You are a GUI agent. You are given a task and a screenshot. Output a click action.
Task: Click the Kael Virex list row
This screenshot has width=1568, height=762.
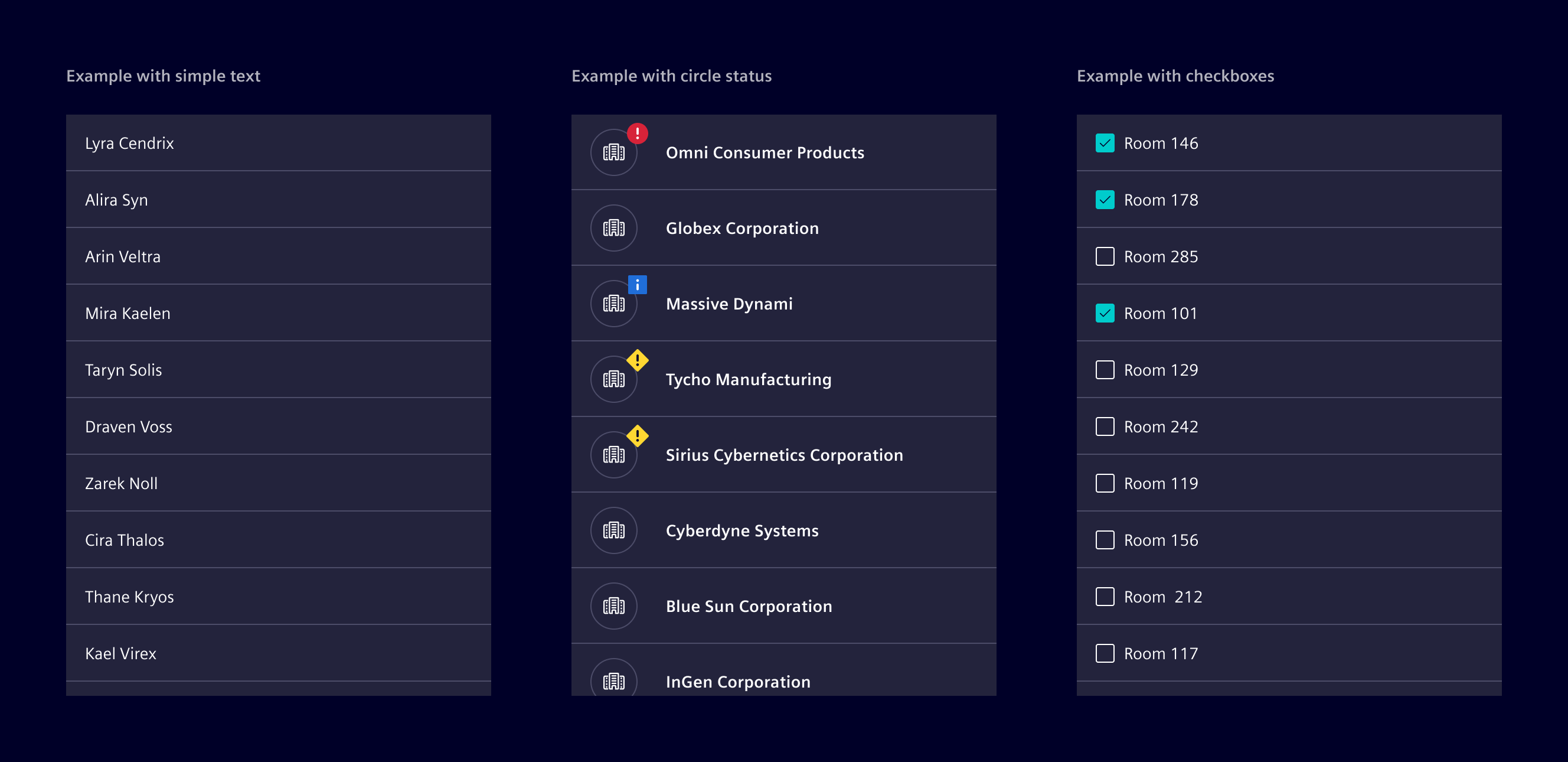pyautogui.click(x=120, y=653)
